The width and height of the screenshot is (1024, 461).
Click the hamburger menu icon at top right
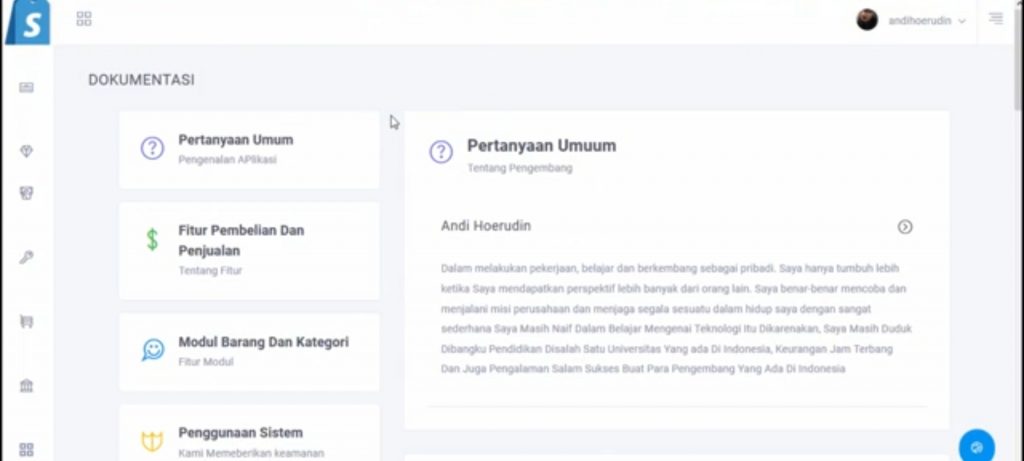click(996, 19)
